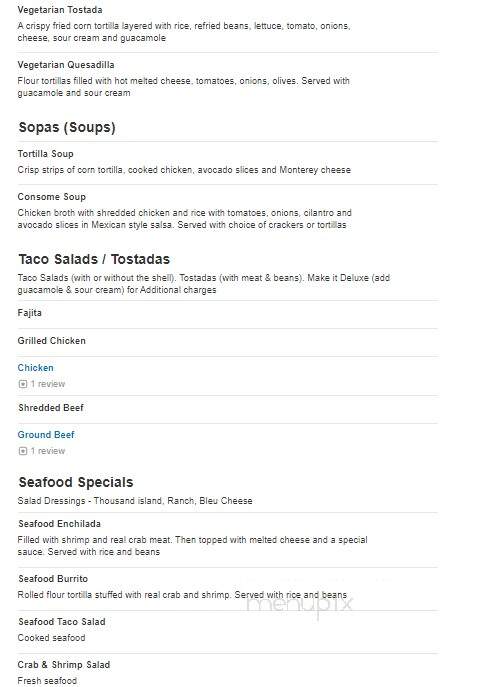This screenshot has width=479, height=687.
Task: Select the Crab & Shrimp Salad item
Action: point(64,665)
